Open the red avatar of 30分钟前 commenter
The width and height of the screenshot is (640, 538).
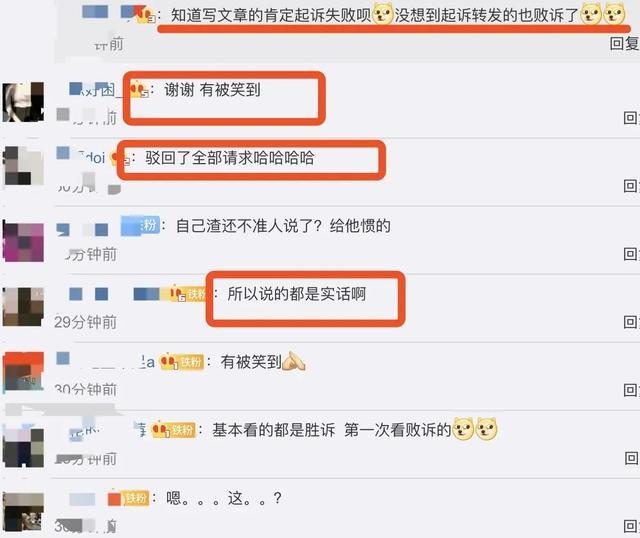[23, 372]
